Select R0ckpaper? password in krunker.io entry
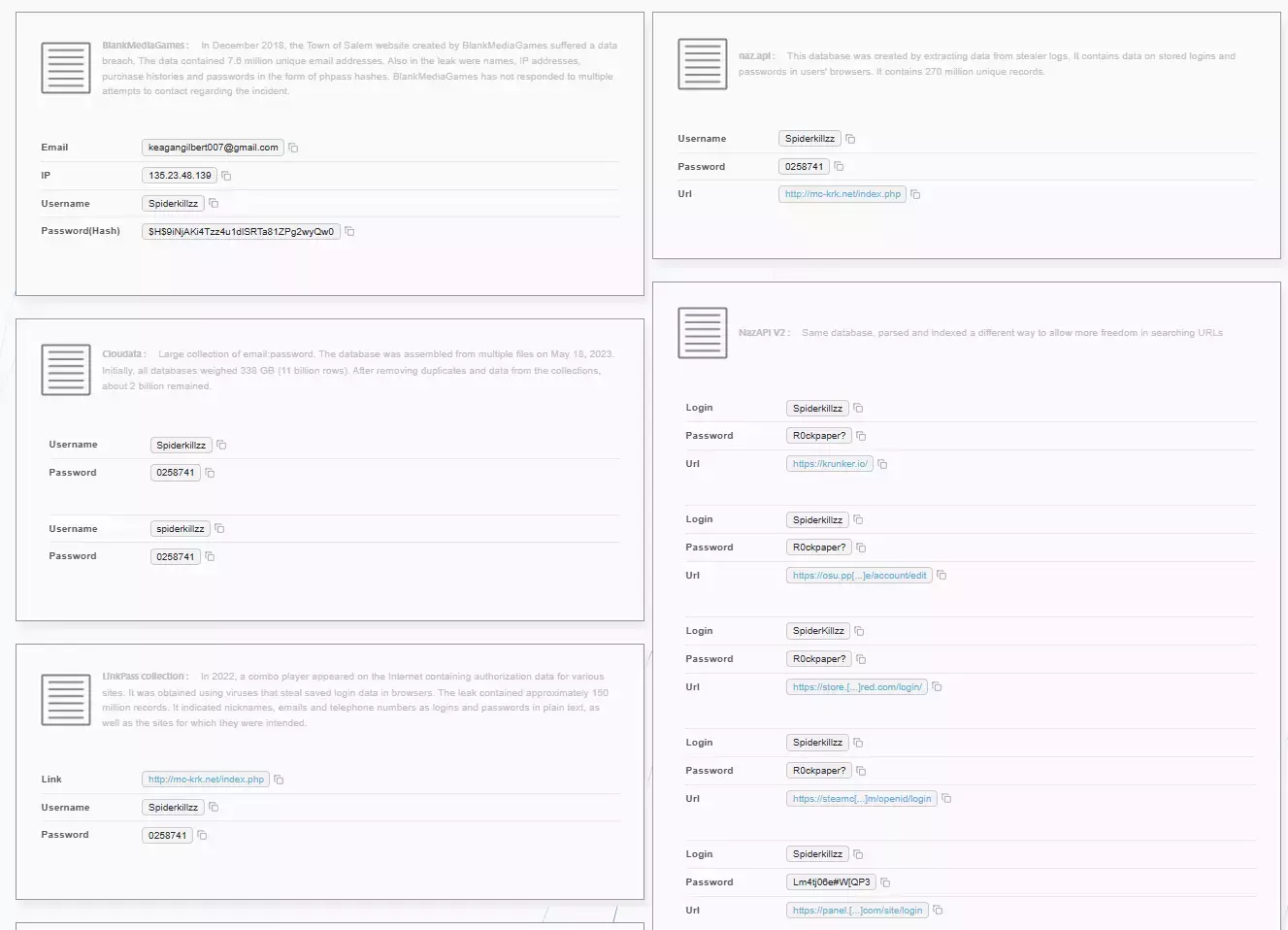This screenshot has width=1288, height=930. [819, 436]
